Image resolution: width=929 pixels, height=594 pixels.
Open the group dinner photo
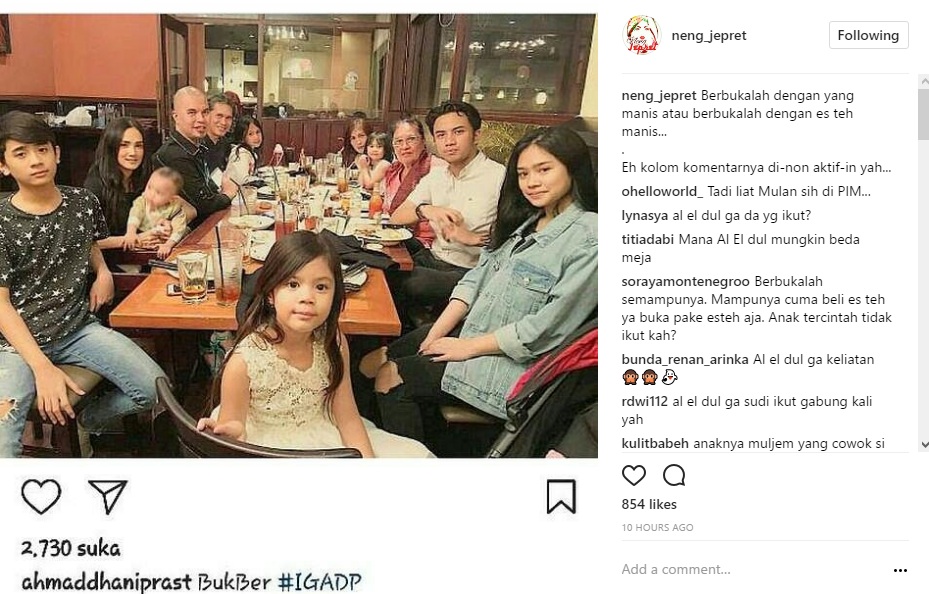coord(299,236)
